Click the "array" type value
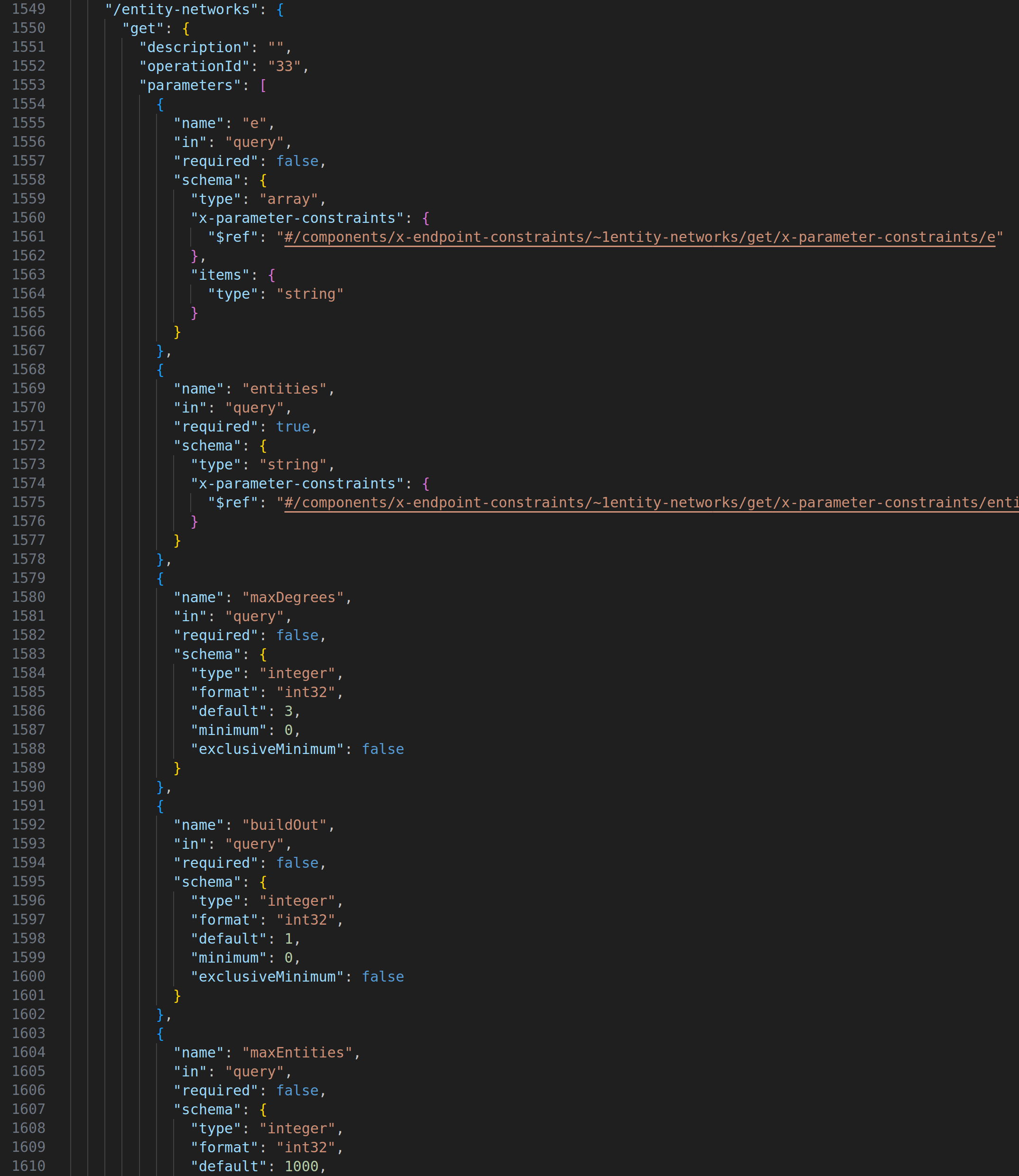The height and width of the screenshot is (1176, 1019). 288,200
